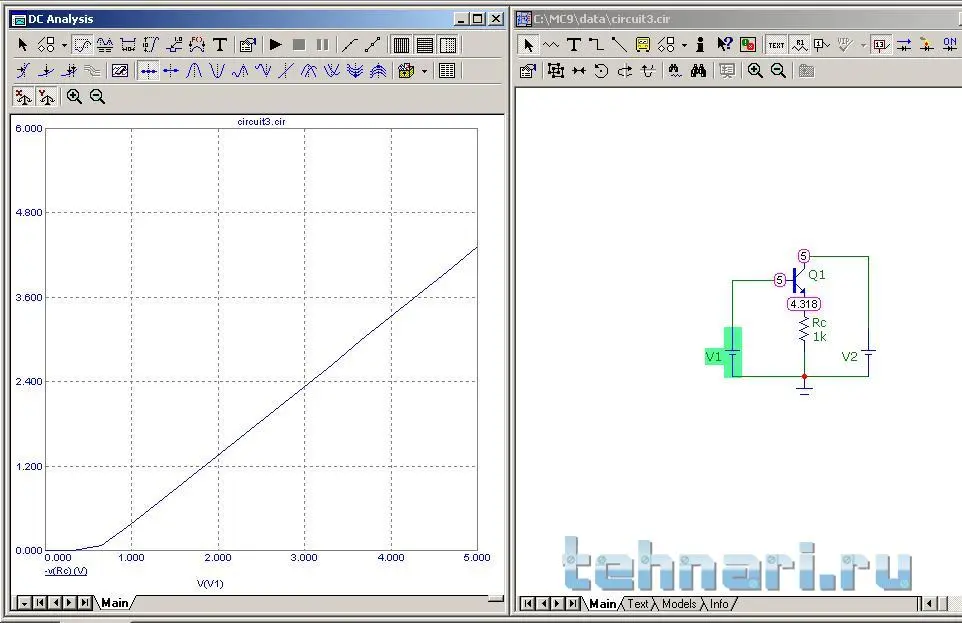Image resolution: width=962 pixels, height=623 pixels.
Task: Go to the last page in DC Analysis
Action: click(x=85, y=603)
